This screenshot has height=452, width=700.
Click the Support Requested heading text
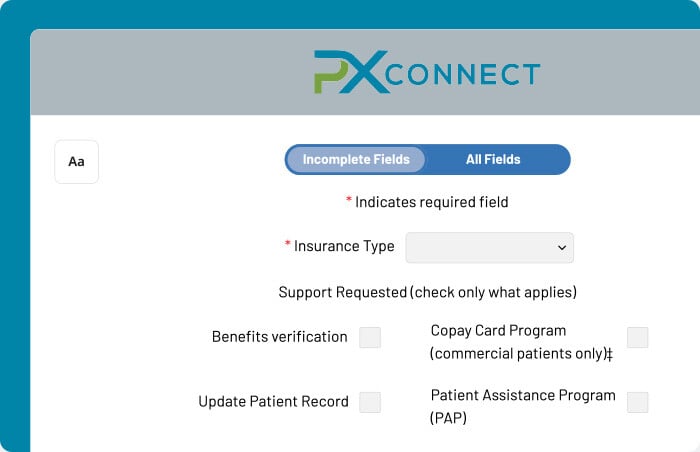point(427,292)
